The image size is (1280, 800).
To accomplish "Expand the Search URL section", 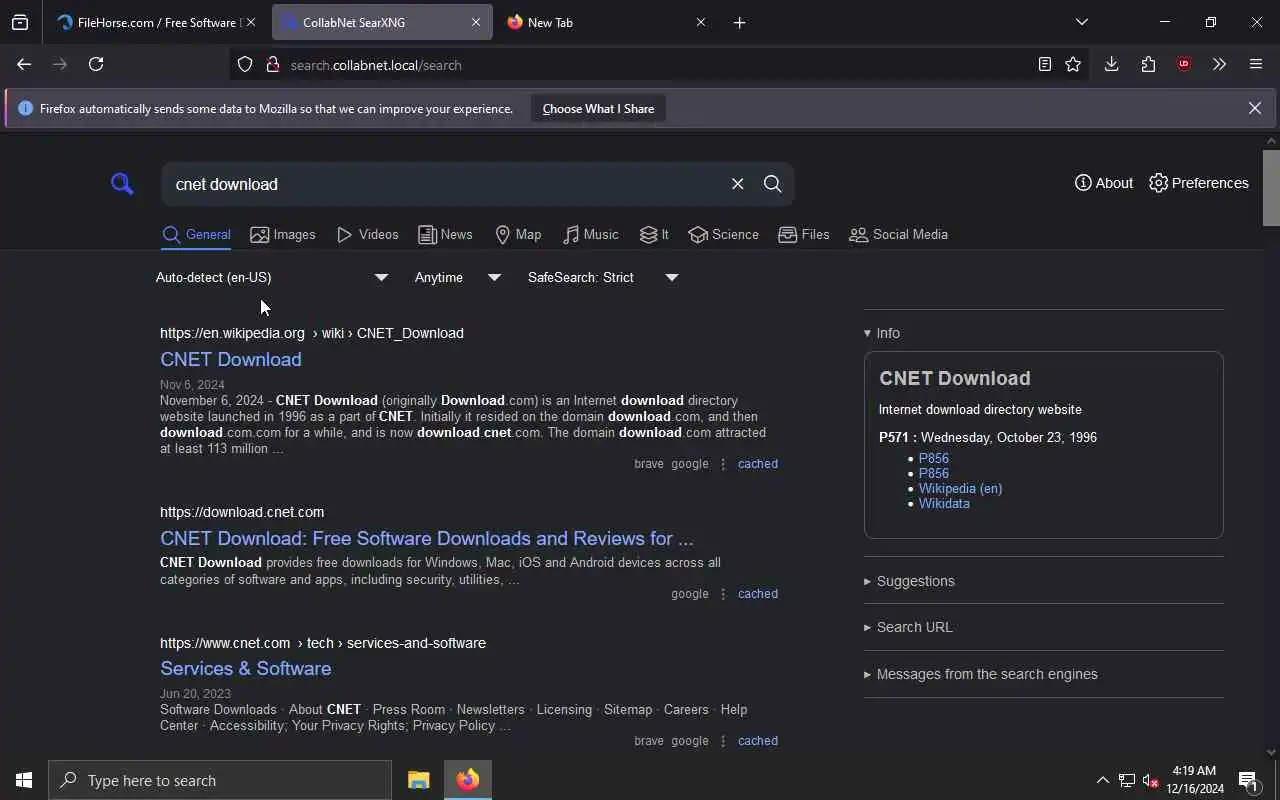I will (x=908, y=627).
